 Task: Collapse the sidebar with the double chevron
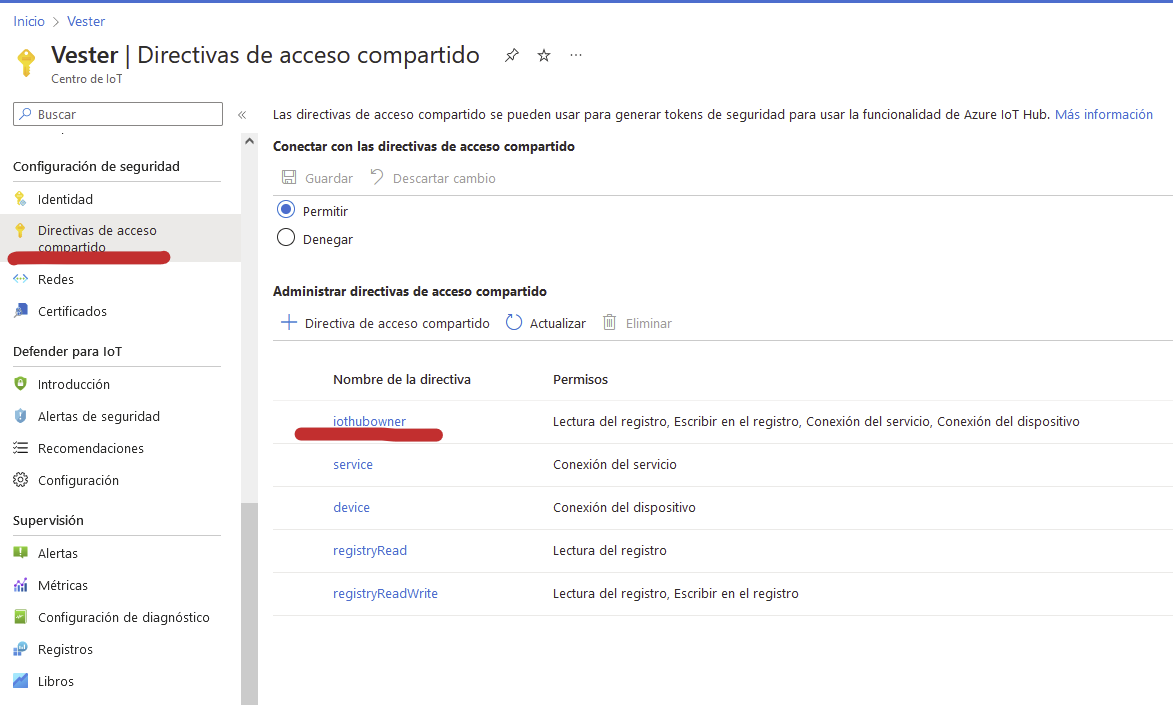[x=242, y=115]
